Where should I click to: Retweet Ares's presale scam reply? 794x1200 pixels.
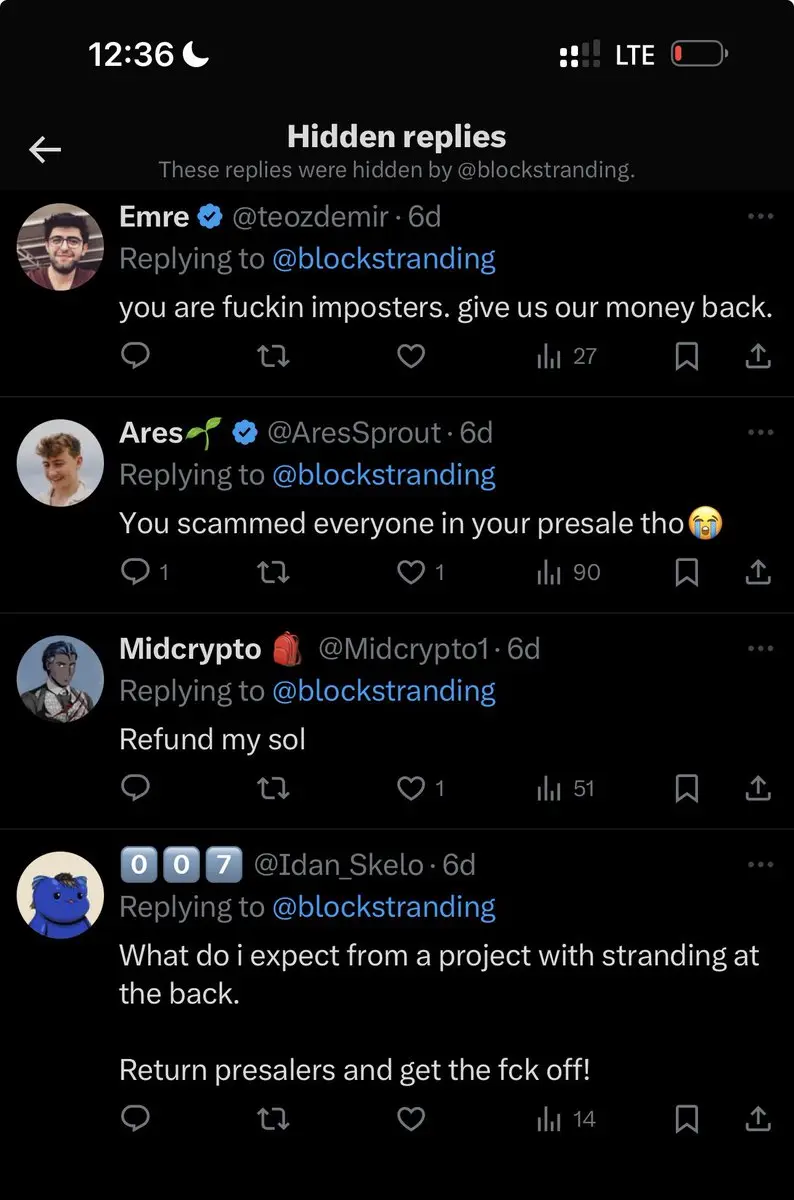point(273,572)
